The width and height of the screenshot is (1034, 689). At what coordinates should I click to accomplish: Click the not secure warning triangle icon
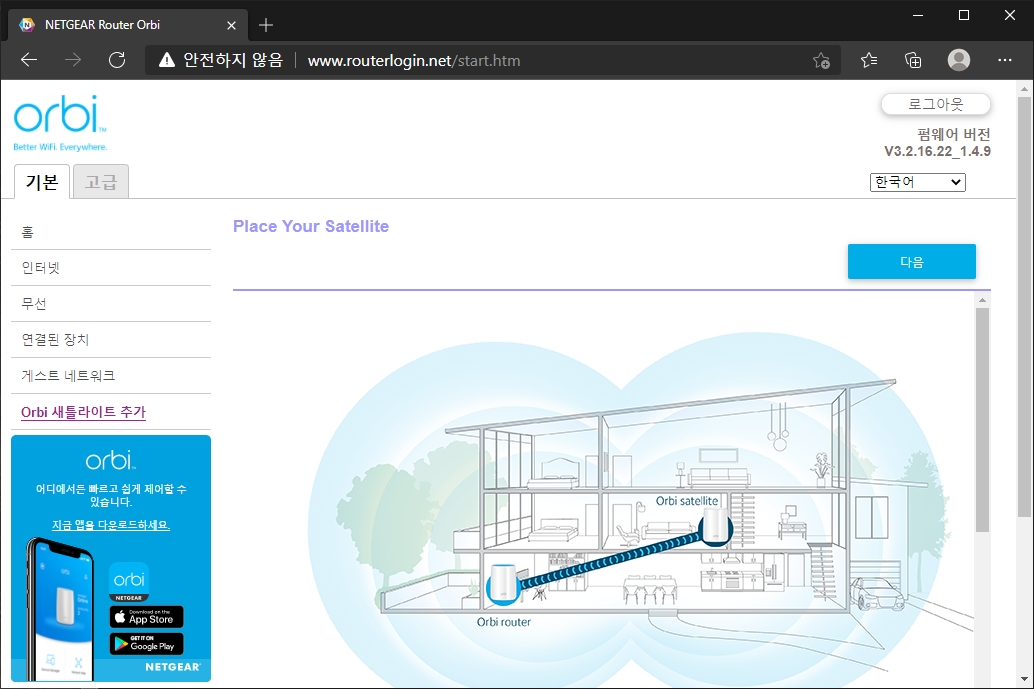coord(167,61)
